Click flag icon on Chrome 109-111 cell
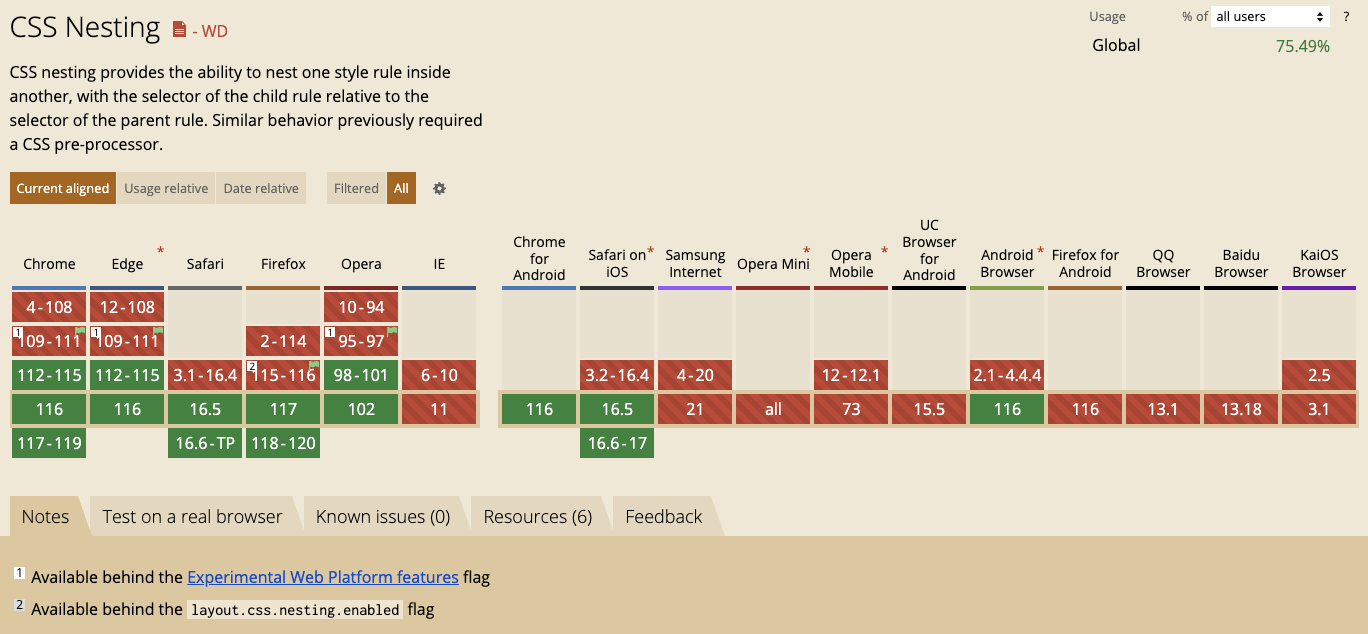 tap(80, 330)
